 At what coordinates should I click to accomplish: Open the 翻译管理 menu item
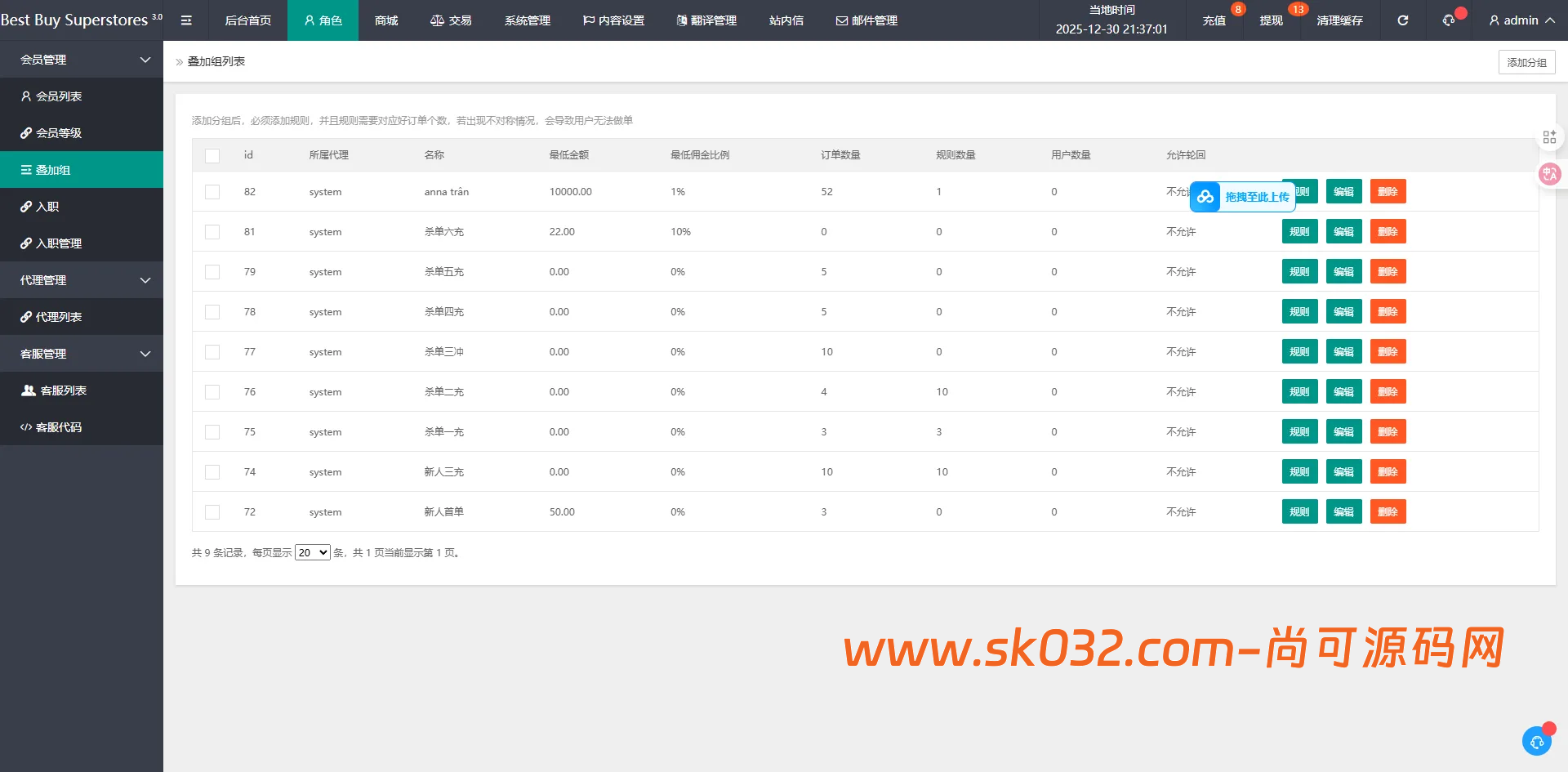tap(706, 20)
